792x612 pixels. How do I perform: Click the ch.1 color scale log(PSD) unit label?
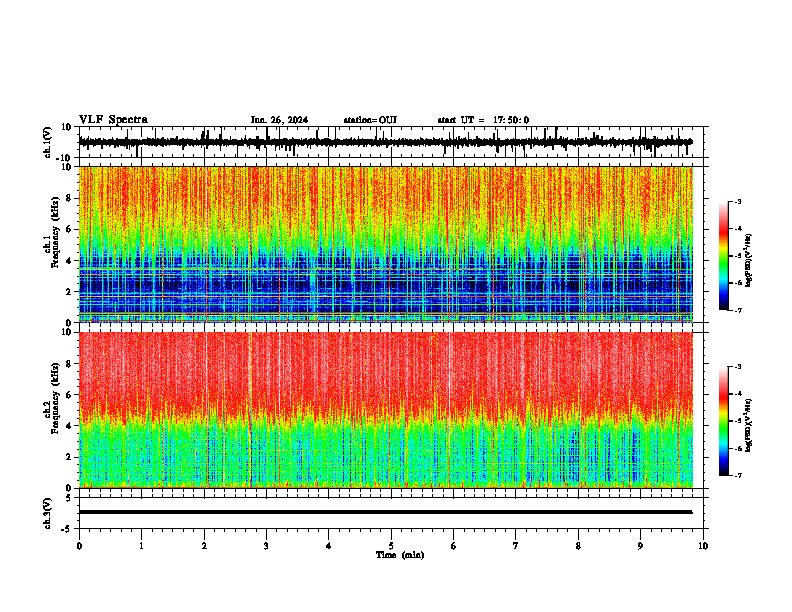749,261
